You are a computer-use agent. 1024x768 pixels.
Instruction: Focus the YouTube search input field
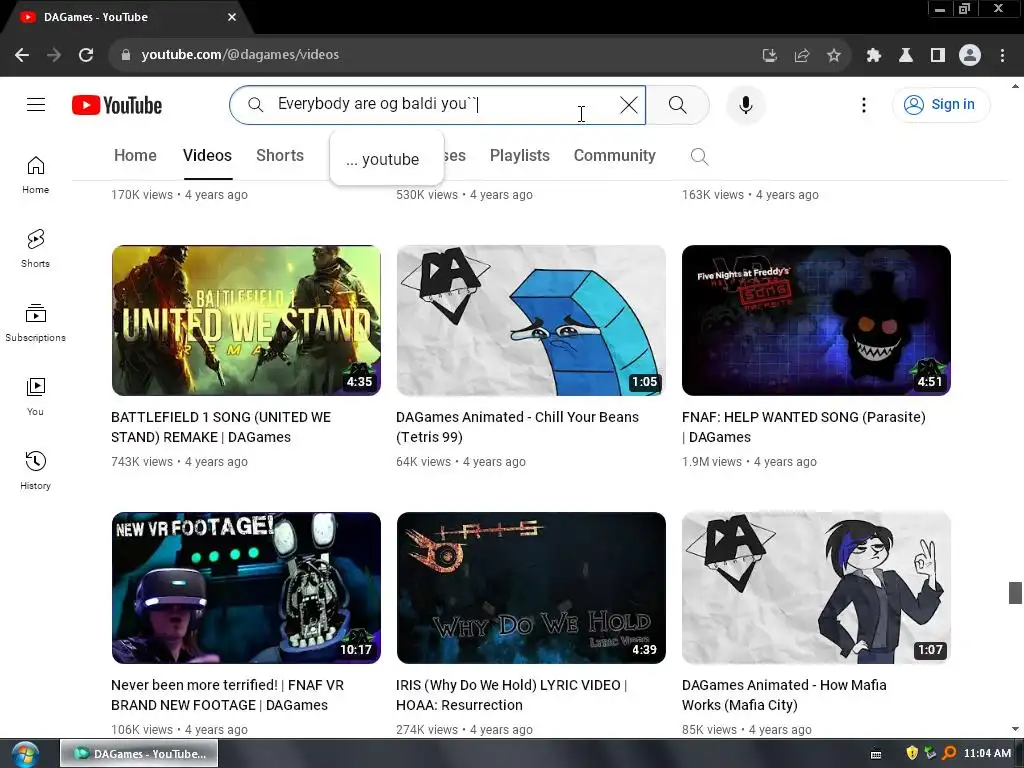click(x=438, y=104)
